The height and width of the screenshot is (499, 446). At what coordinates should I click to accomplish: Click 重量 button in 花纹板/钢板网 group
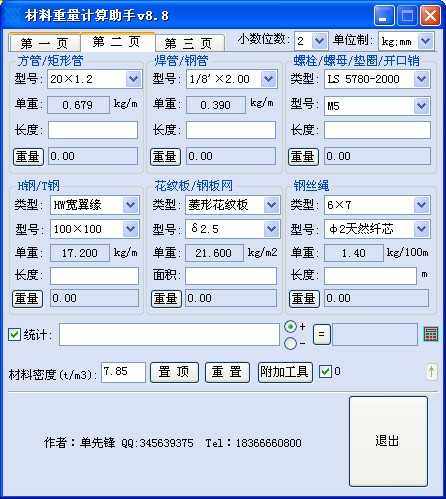[166, 298]
